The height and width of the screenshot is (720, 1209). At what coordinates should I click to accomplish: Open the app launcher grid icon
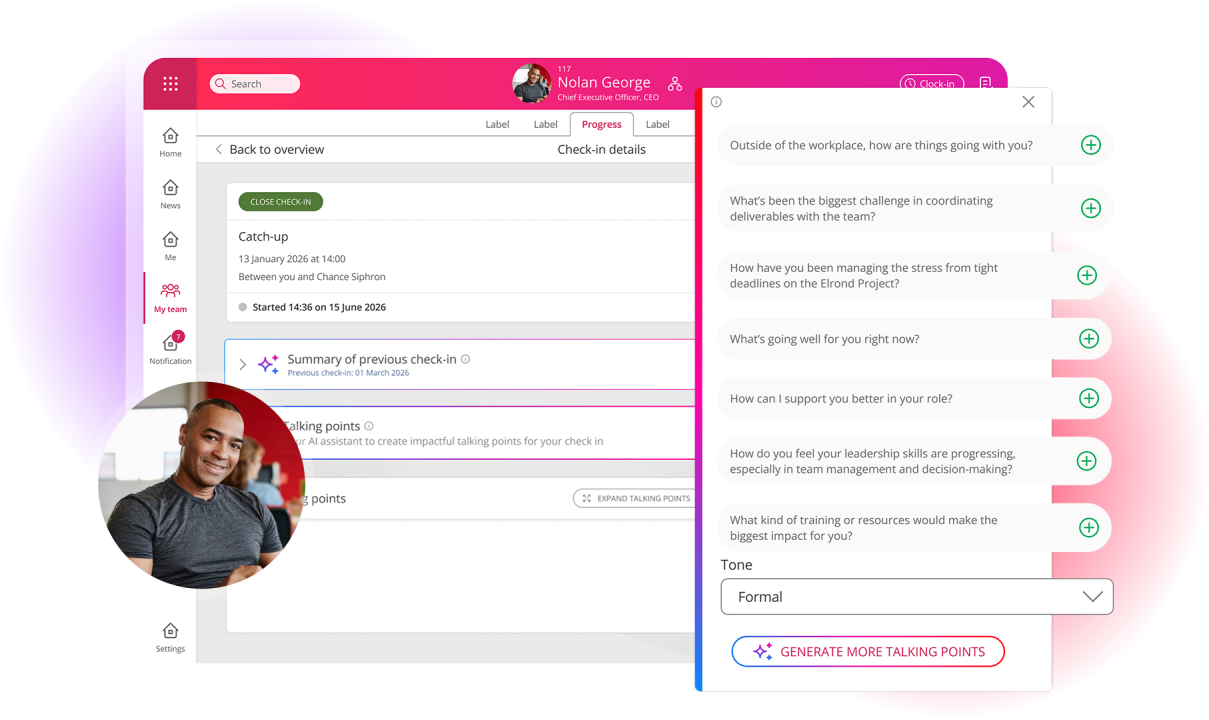tap(170, 83)
